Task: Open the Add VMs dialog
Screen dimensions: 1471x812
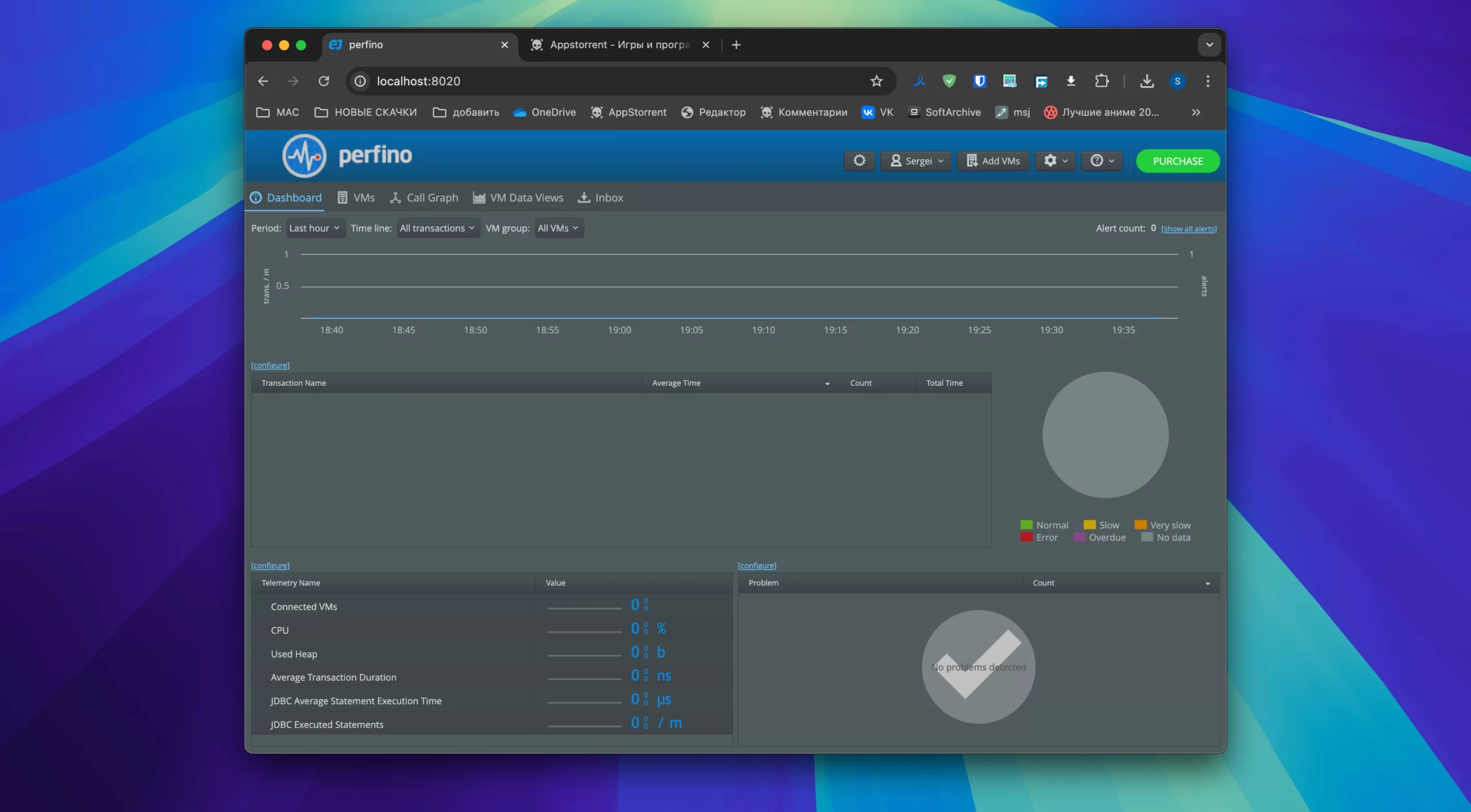Action: click(x=993, y=161)
